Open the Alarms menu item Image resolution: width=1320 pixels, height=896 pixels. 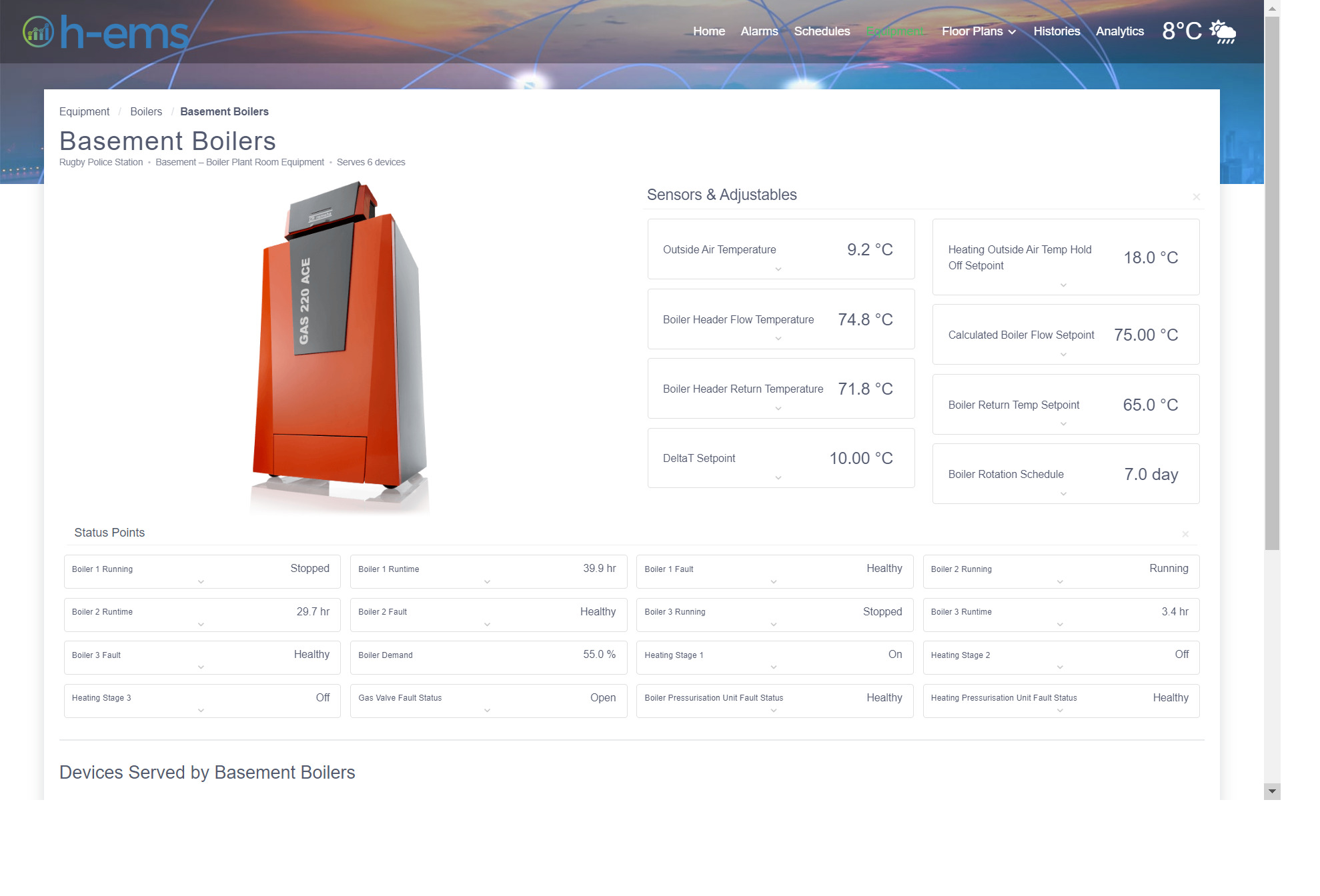pyautogui.click(x=759, y=31)
